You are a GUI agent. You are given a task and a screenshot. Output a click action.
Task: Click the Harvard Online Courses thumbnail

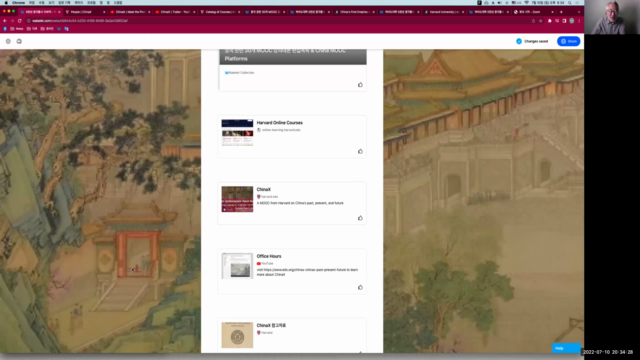tap(237, 133)
